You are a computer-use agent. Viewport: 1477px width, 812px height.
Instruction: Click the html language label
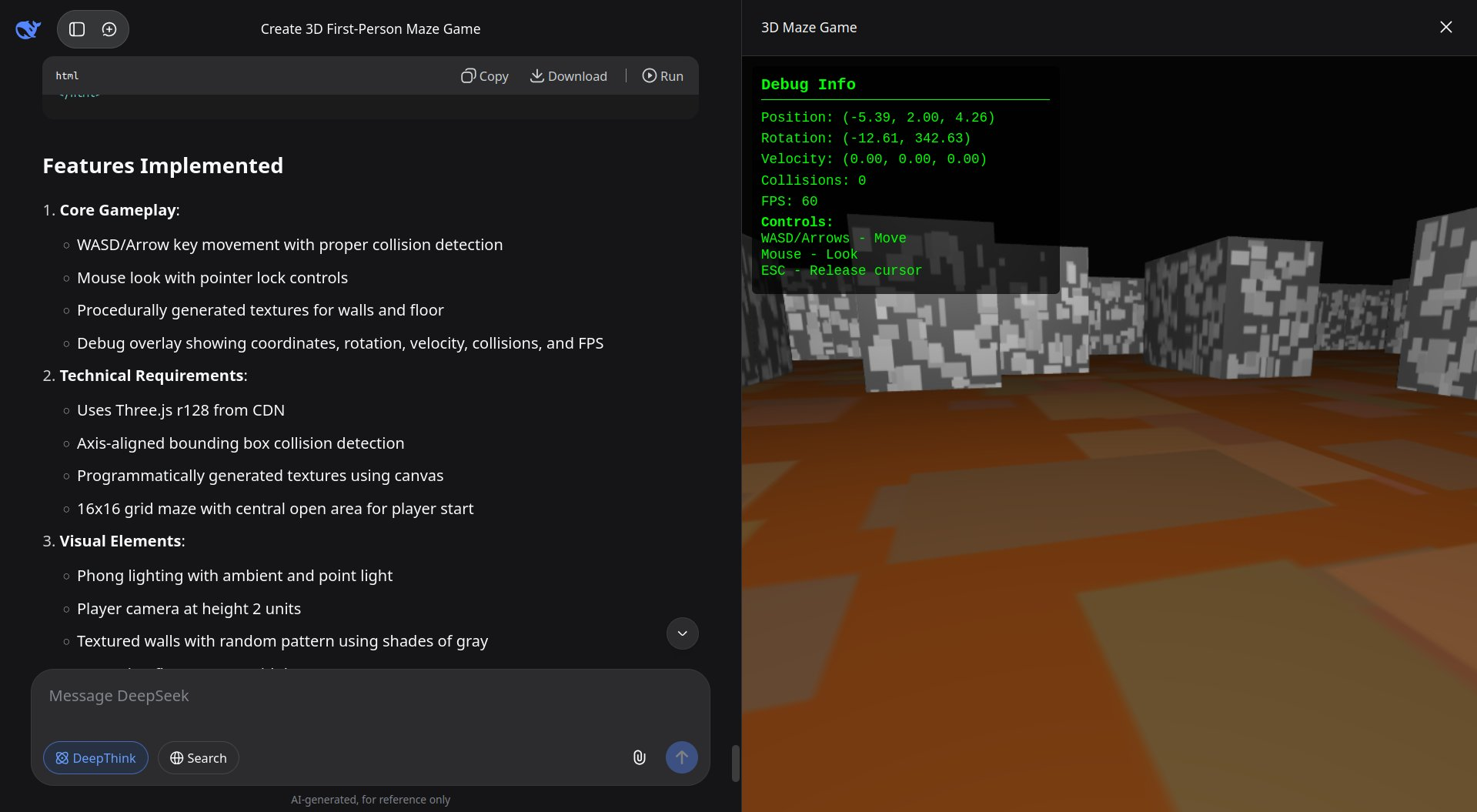[67, 75]
